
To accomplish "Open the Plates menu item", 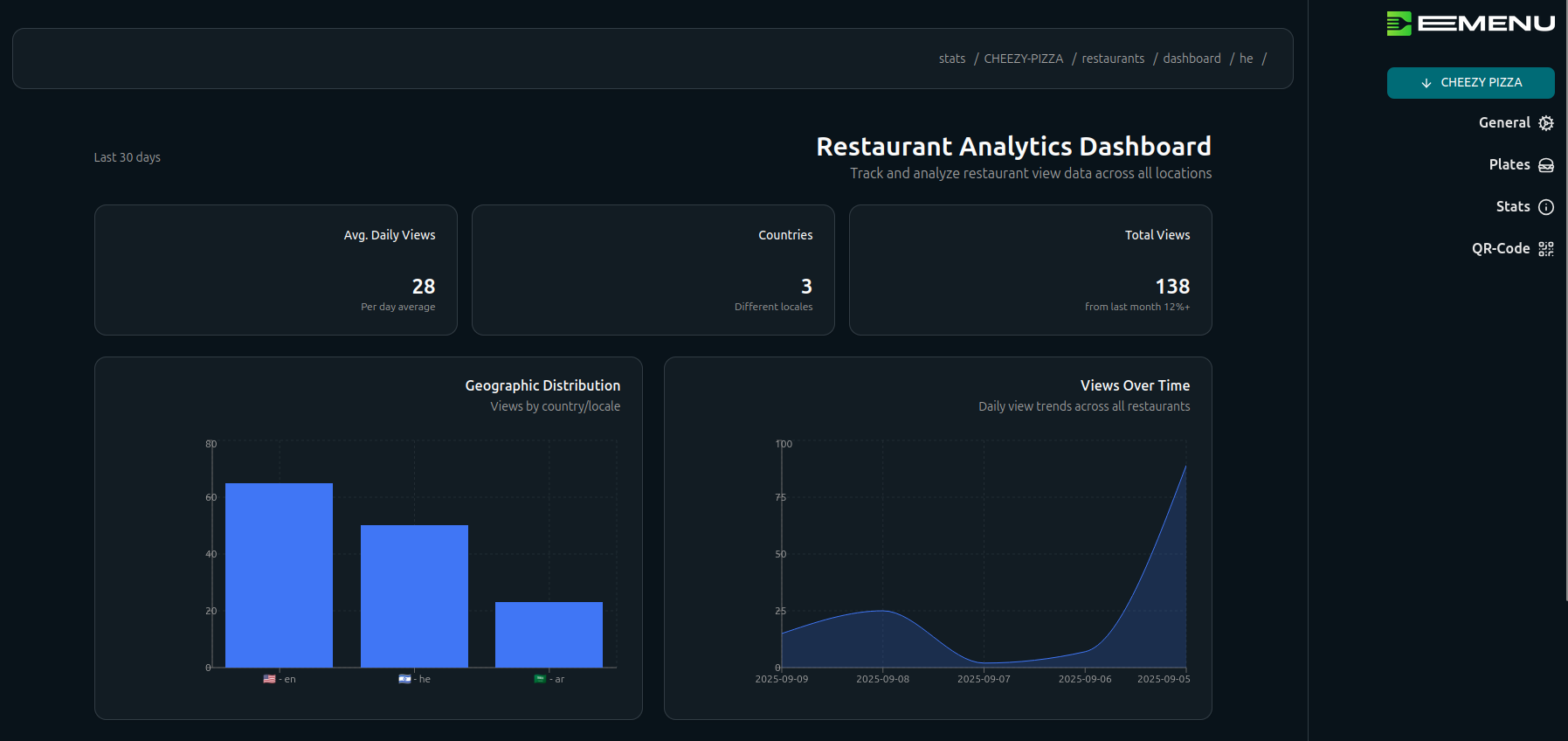I will [1509, 165].
